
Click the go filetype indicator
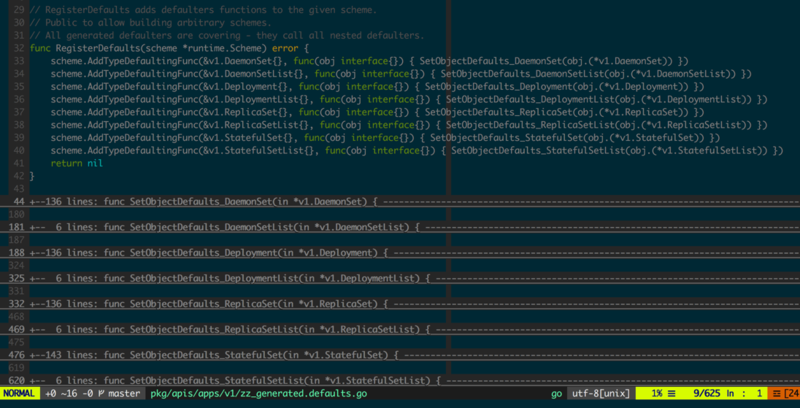tap(556, 394)
